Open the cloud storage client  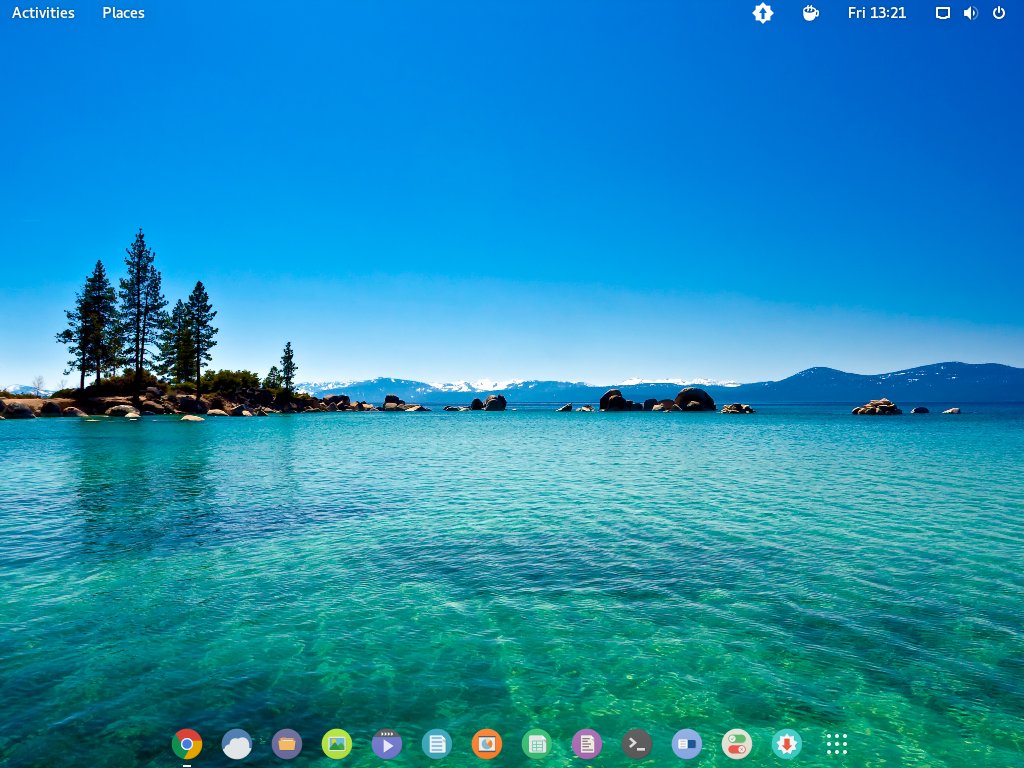pyautogui.click(x=237, y=744)
